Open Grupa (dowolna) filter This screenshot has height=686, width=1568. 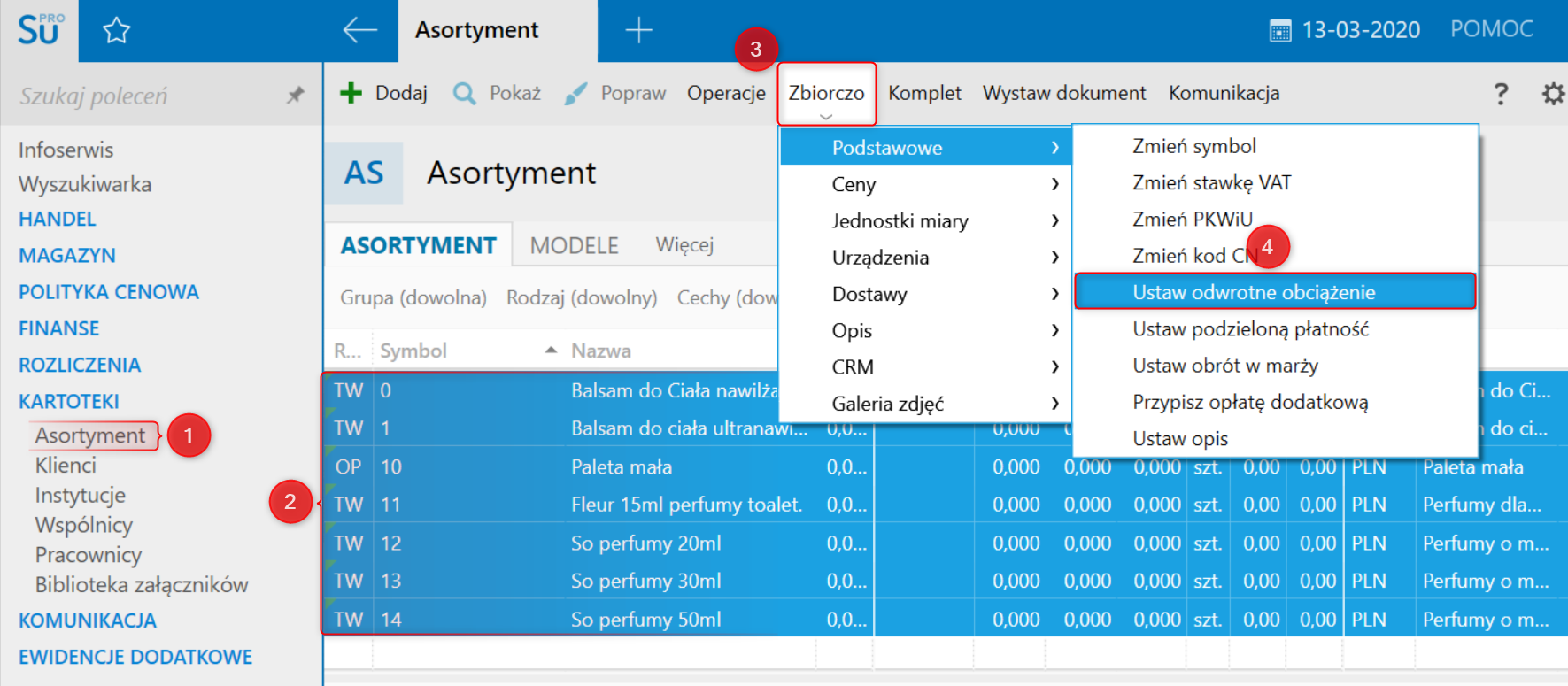pyautogui.click(x=413, y=297)
